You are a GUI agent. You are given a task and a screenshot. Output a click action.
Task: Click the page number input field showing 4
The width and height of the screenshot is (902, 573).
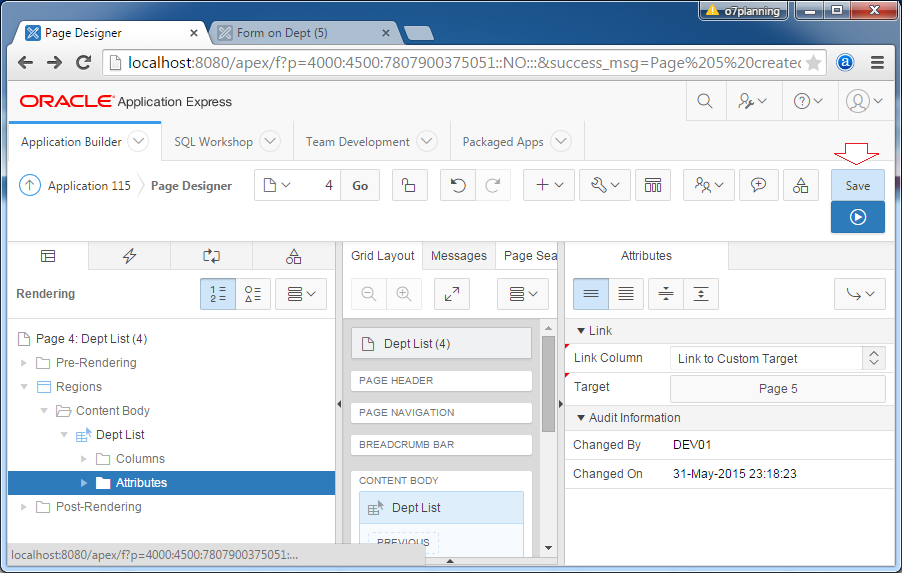[320, 185]
